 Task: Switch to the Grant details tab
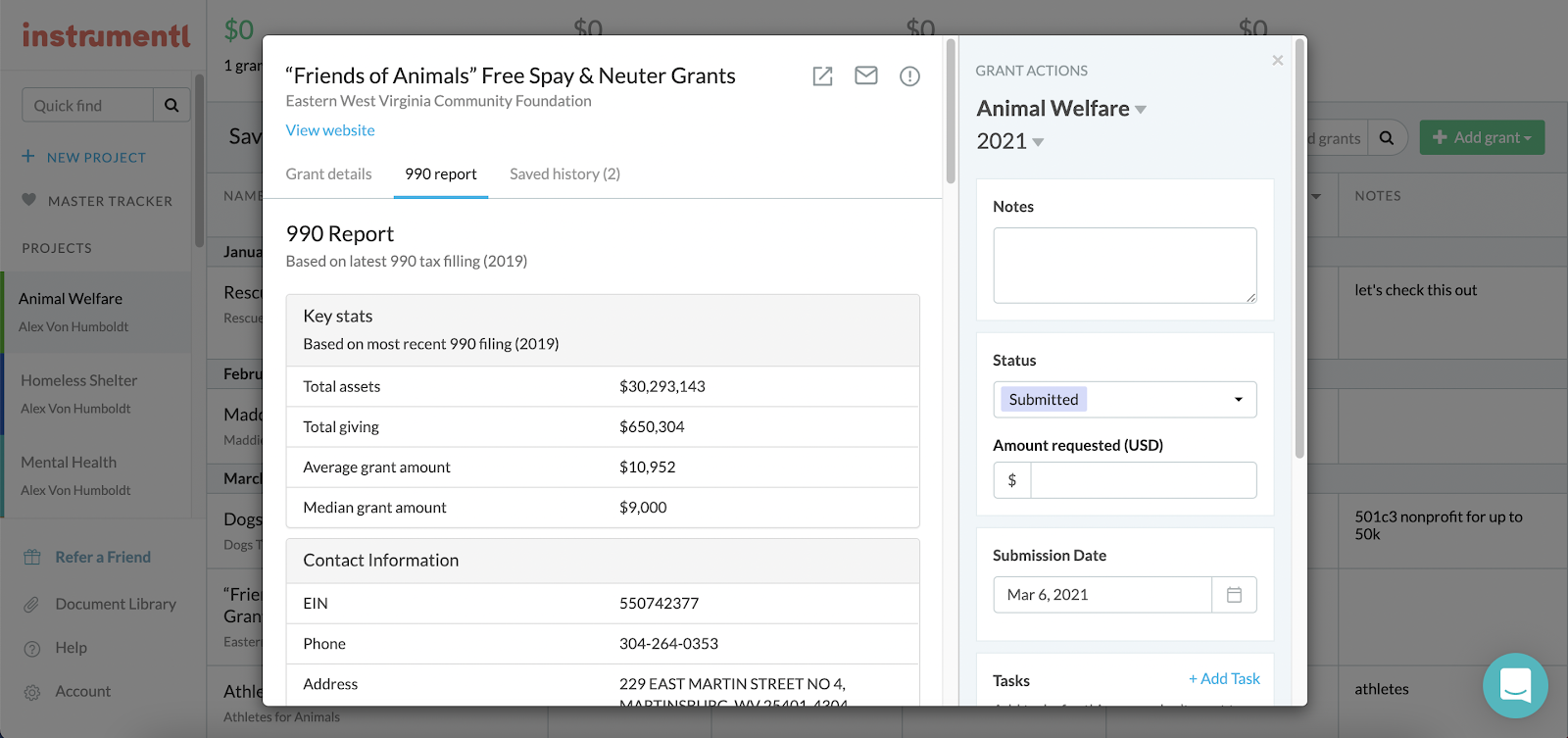[329, 173]
